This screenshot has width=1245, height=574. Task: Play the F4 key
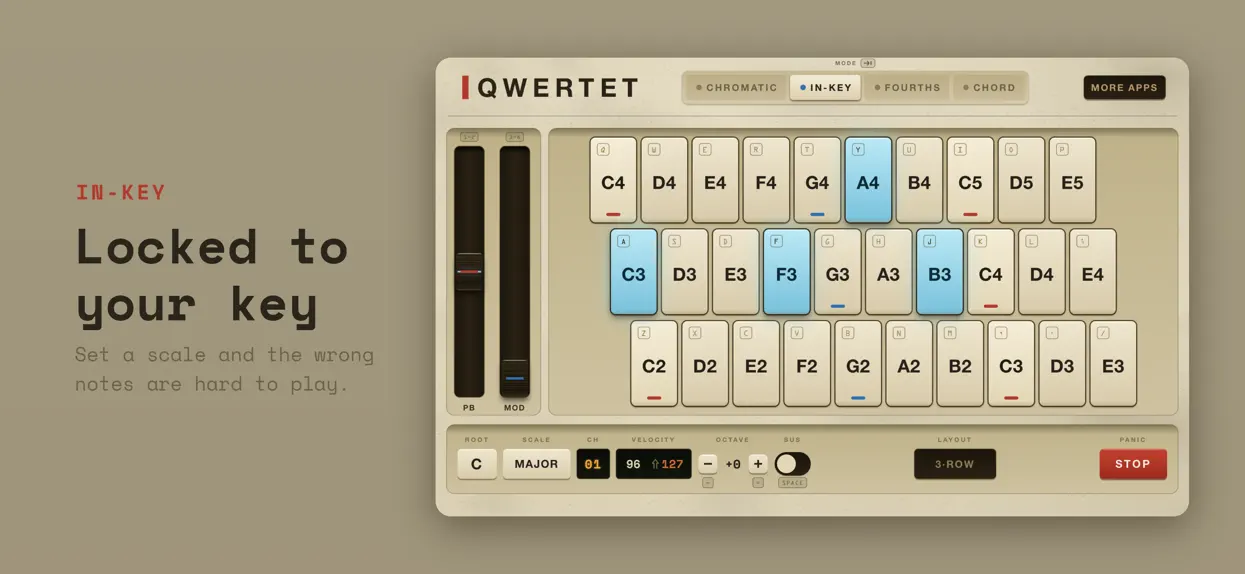click(766, 180)
